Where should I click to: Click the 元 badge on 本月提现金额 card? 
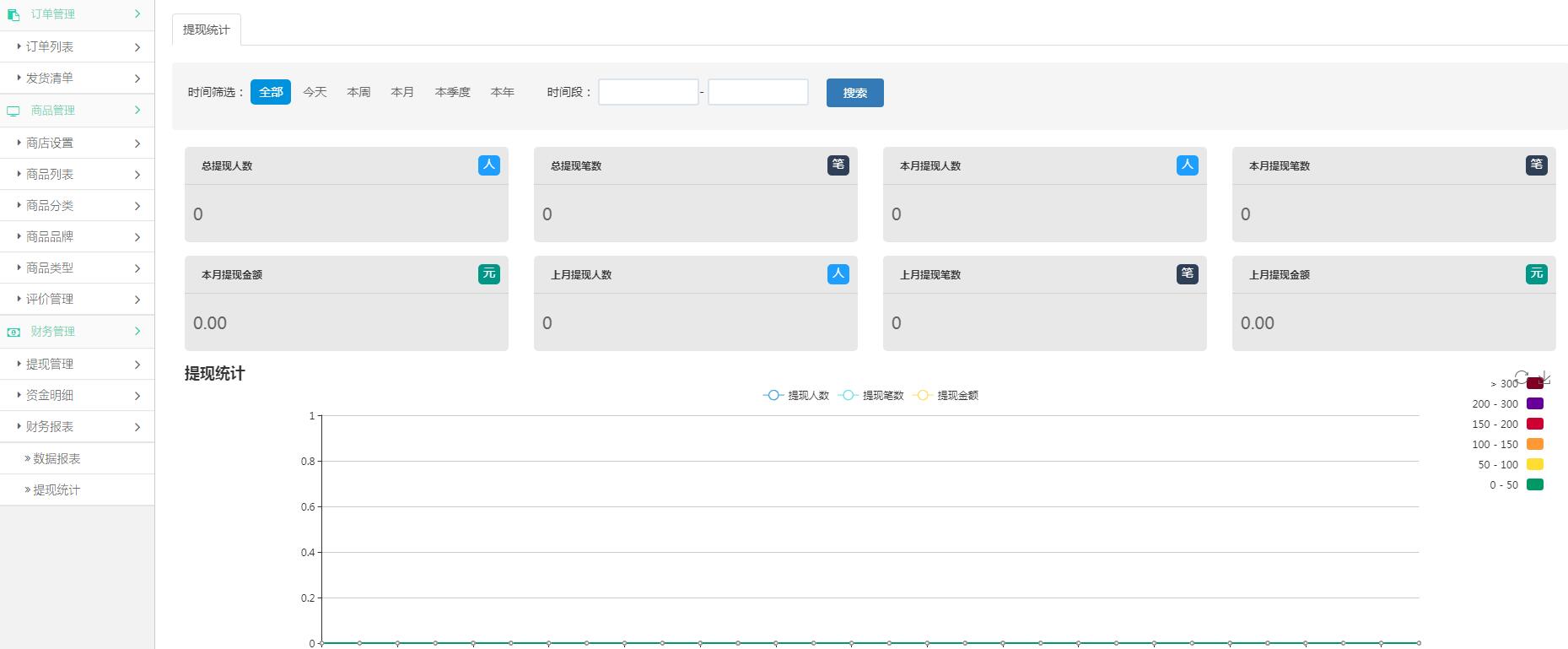(x=489, y=274)
